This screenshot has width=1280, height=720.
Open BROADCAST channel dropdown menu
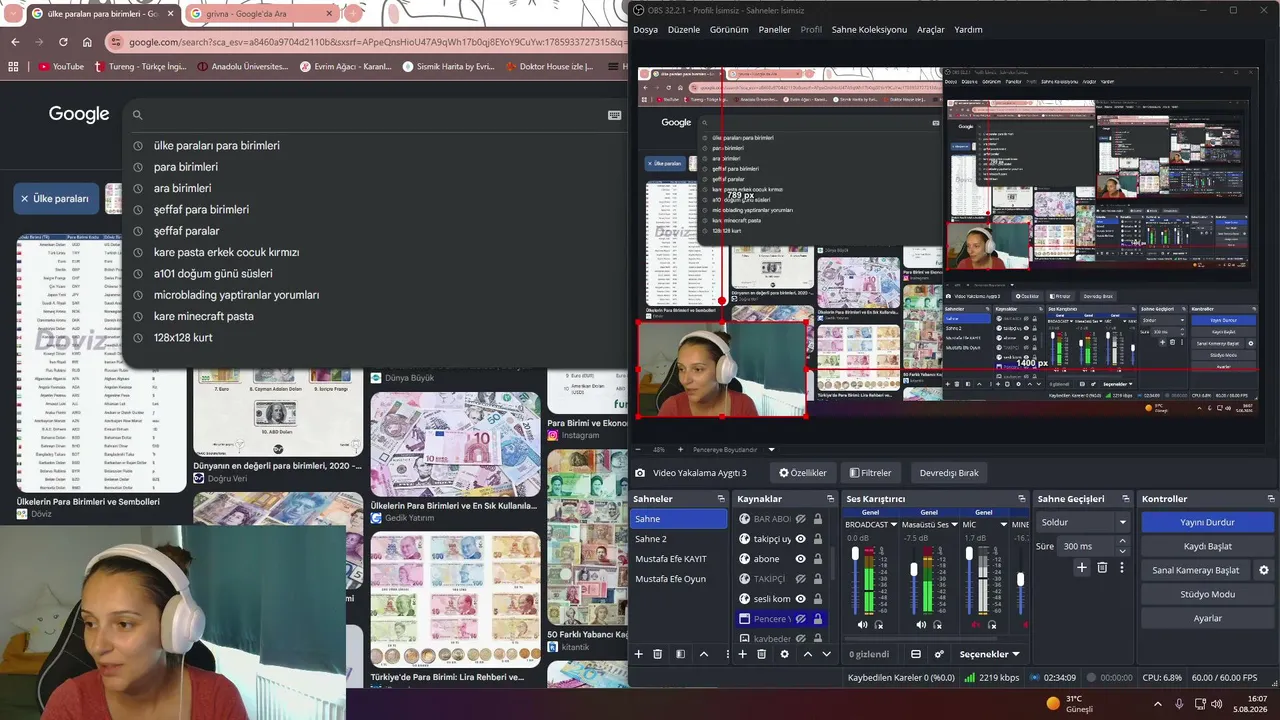pos(894,524)
